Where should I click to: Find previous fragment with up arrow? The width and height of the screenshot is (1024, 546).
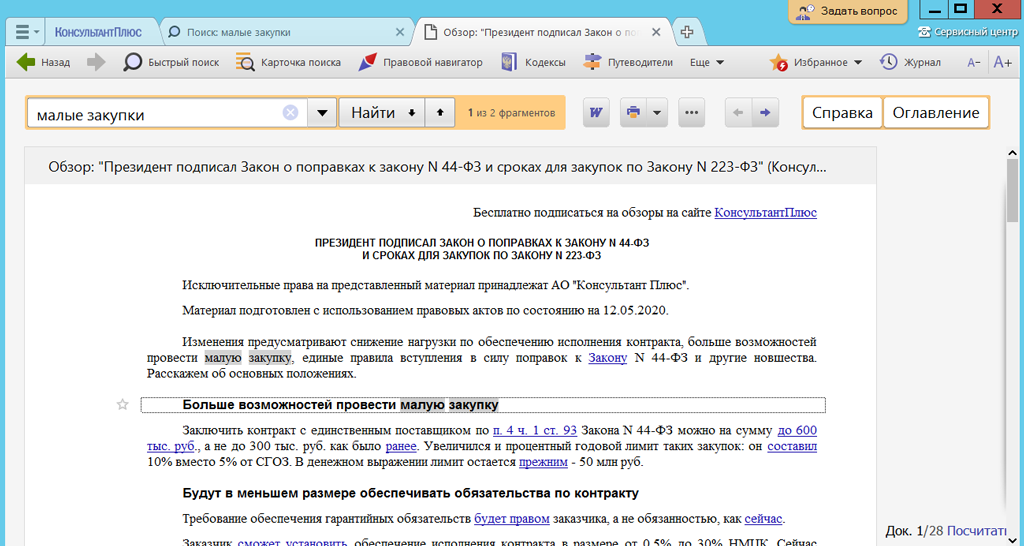440,113
